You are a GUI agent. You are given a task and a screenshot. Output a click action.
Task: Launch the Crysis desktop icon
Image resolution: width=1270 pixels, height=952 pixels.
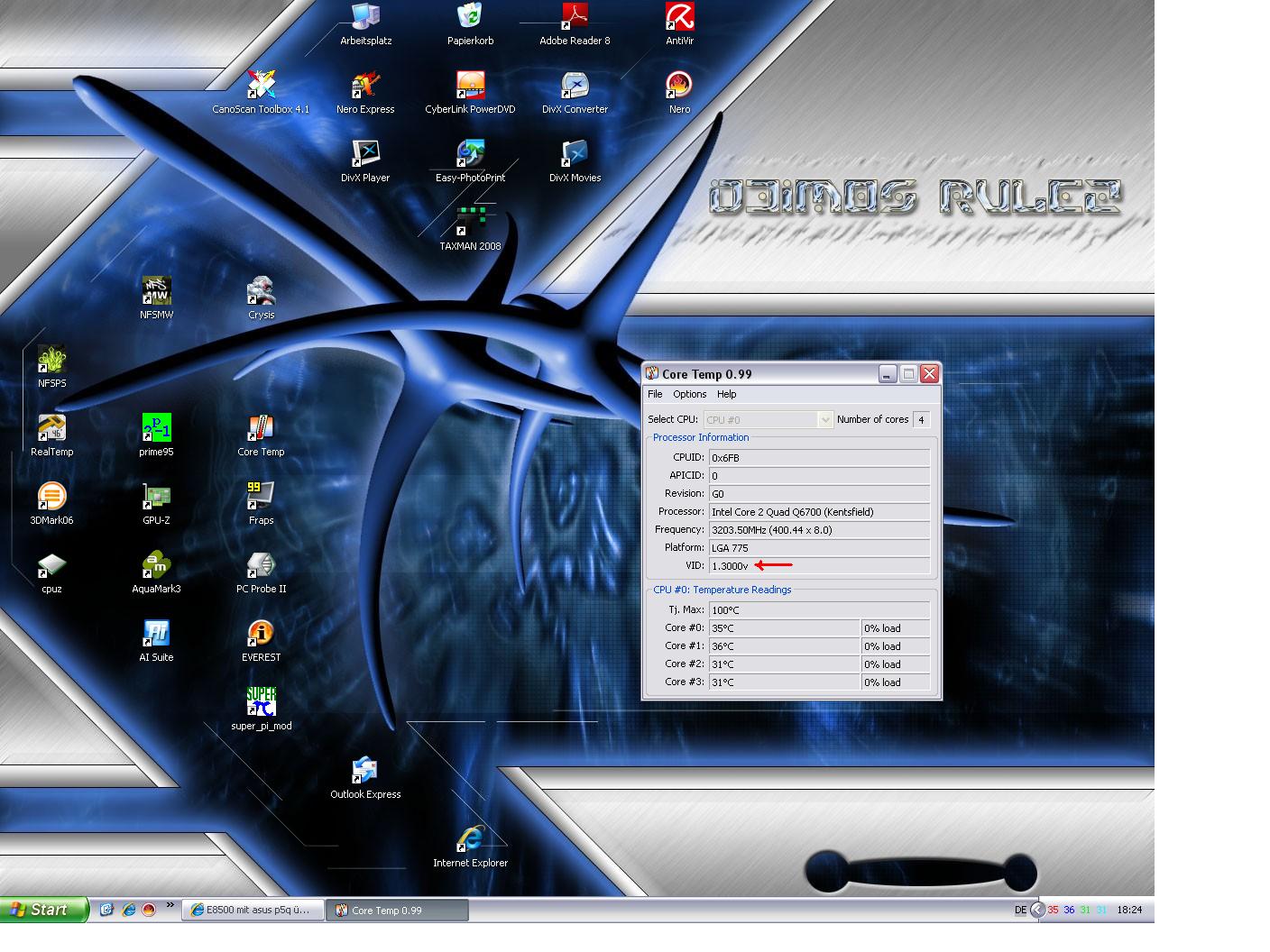tap(261, 298)
